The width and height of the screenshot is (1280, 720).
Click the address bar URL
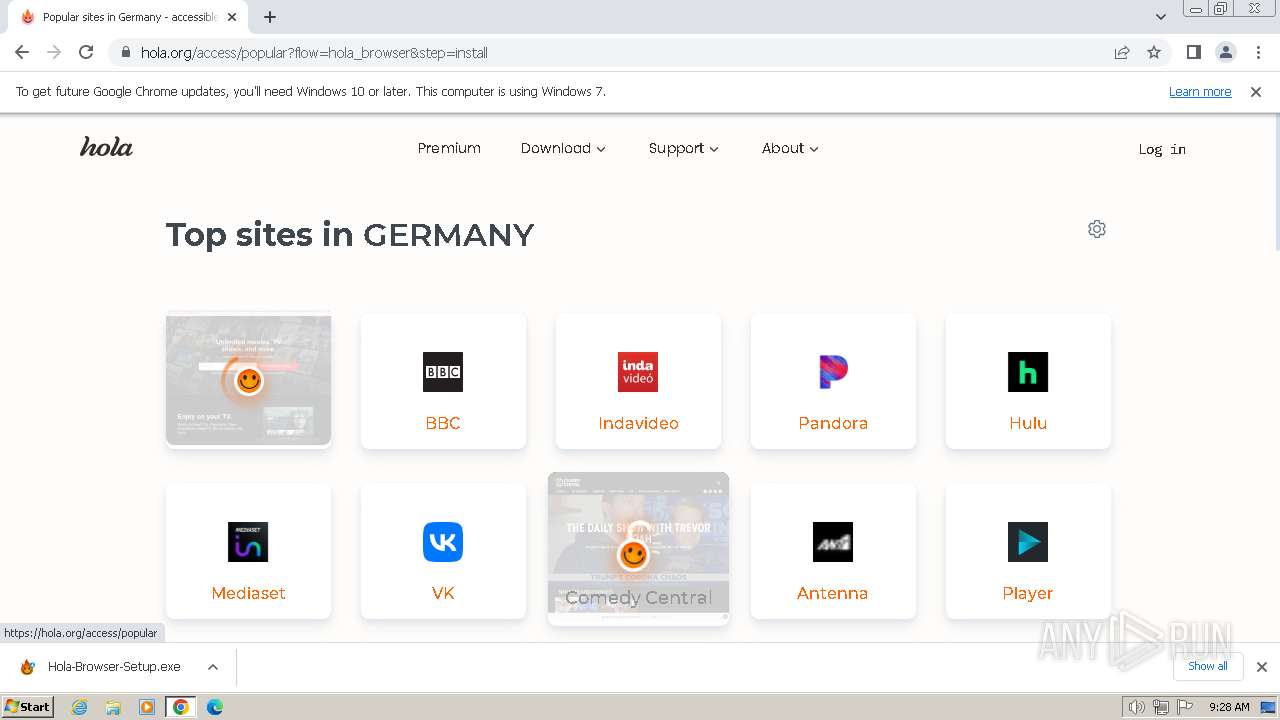(314, 52)
